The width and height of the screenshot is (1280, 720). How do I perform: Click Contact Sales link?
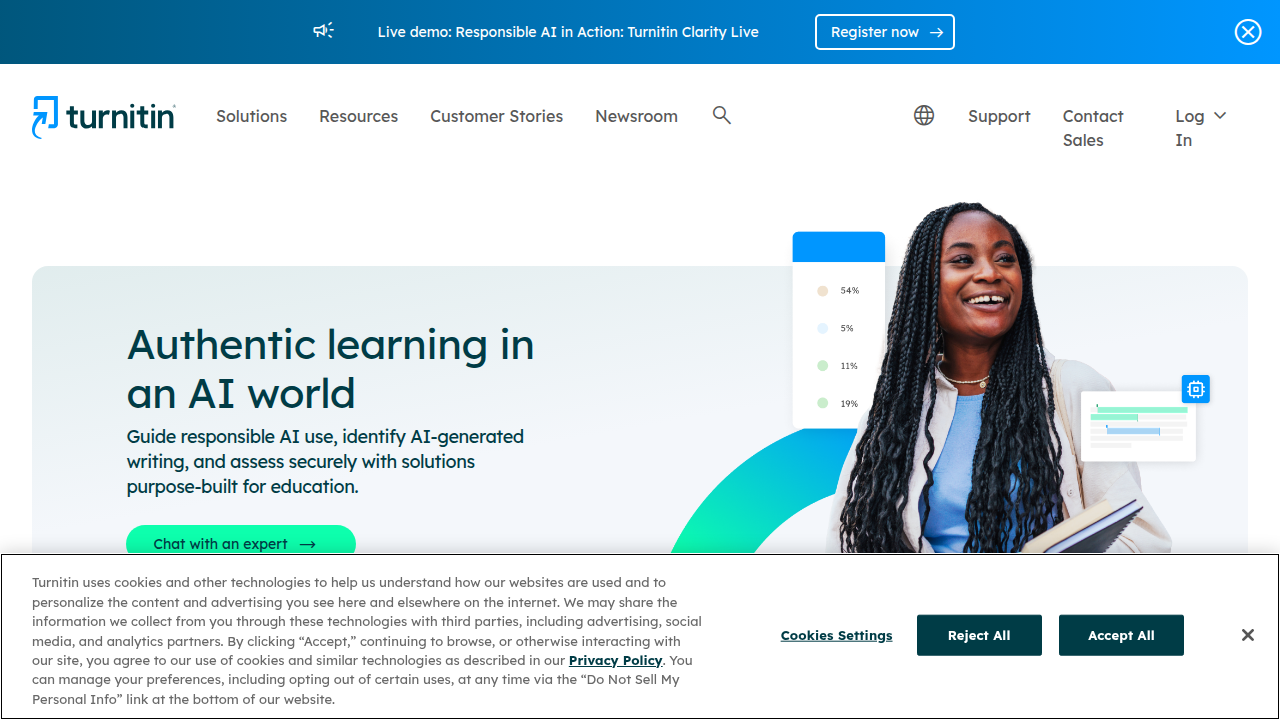[1093, 128]
